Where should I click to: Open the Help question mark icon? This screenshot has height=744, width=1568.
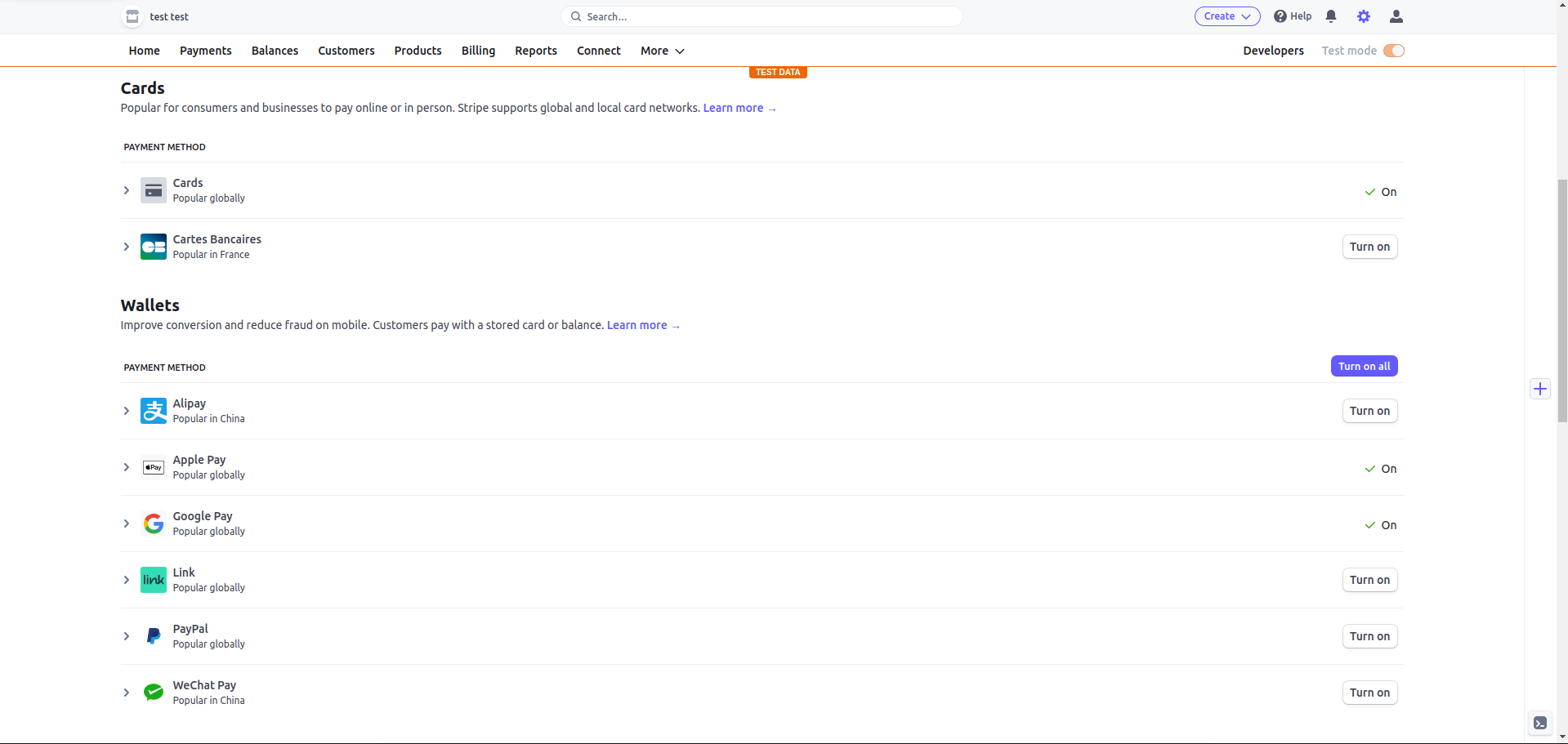(1280, 16)
